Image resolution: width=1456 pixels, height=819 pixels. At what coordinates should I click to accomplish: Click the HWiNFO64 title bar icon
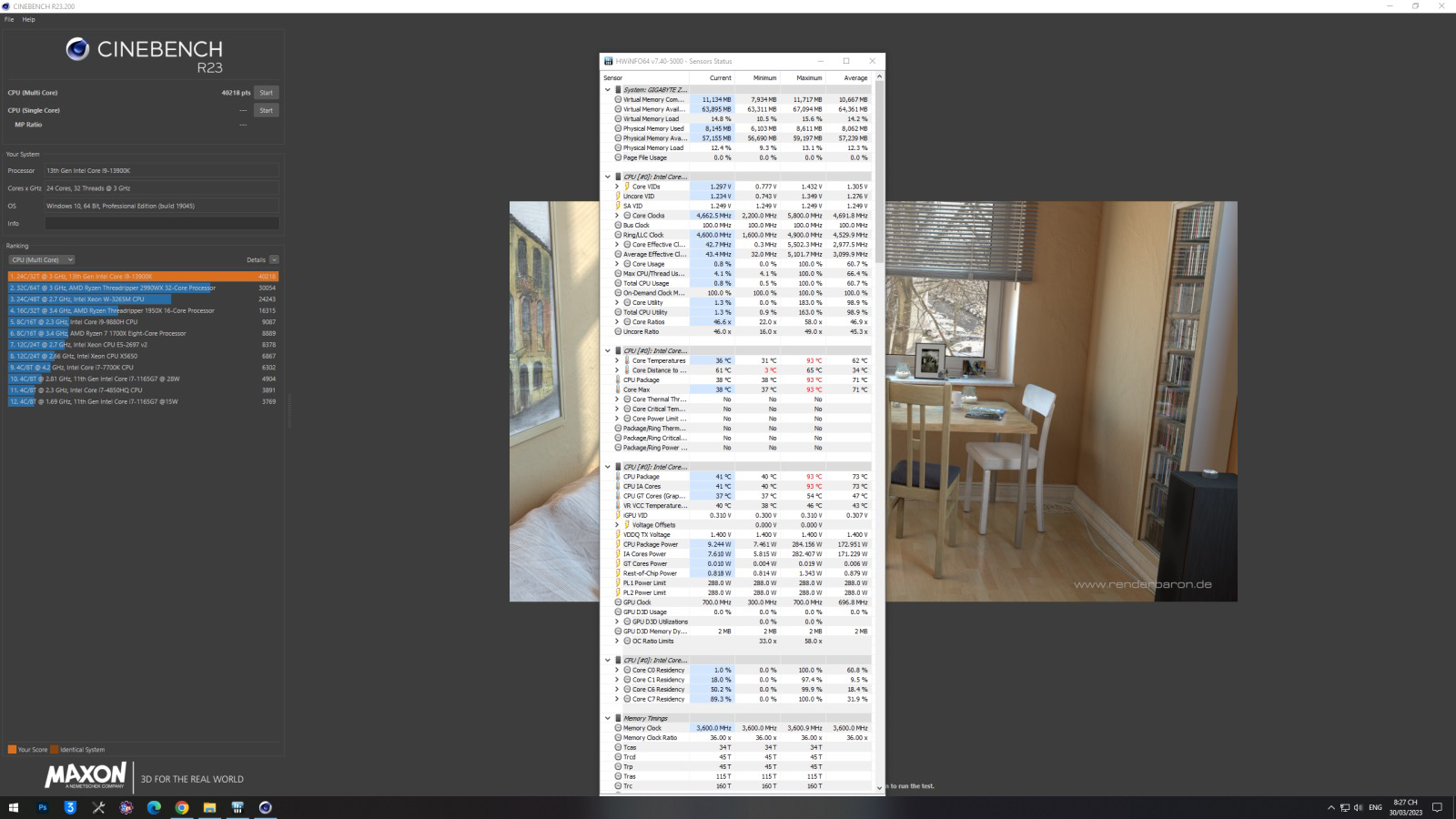pos(608,61)
